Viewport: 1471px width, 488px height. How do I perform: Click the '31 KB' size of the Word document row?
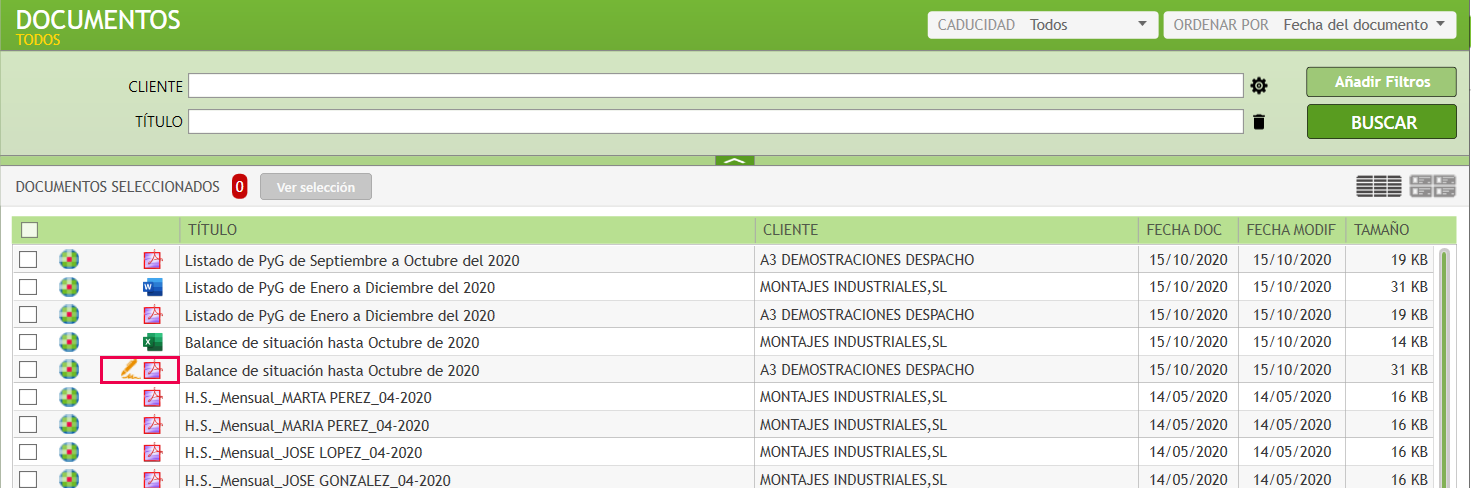click(1408, 288)
